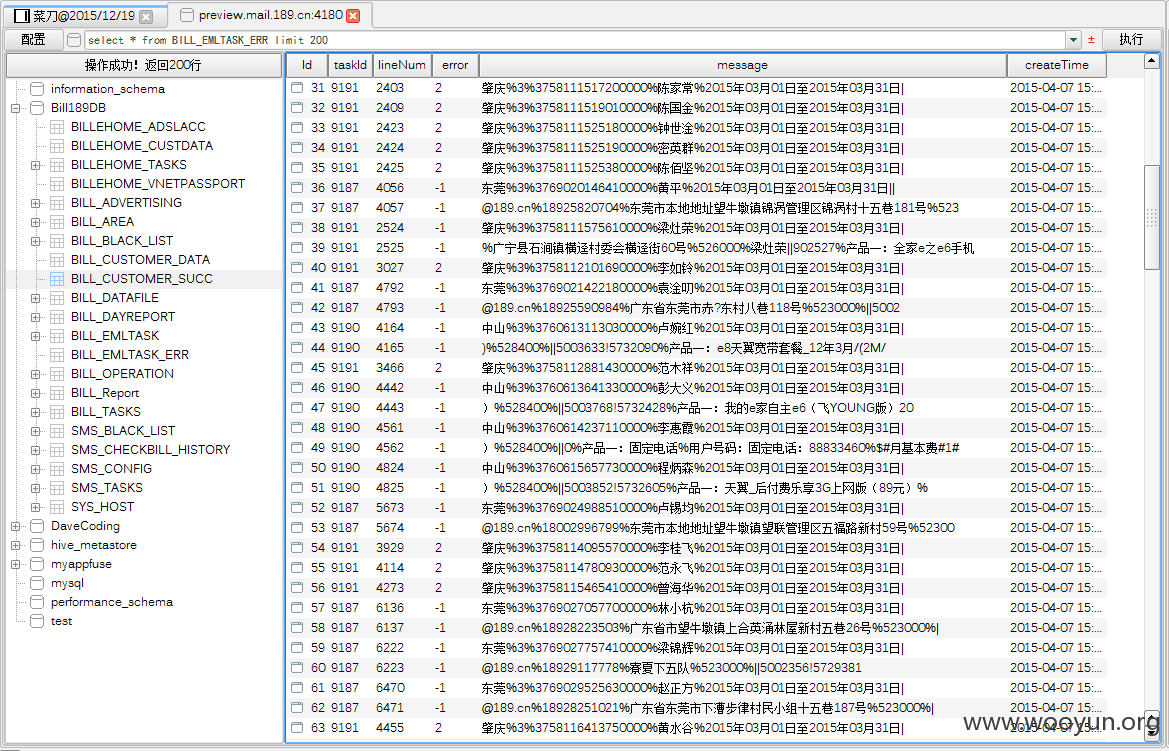This screenshot has height=751, width=1169.
Task: Click database icon beside SQL query field
Action: coord(74,40)
